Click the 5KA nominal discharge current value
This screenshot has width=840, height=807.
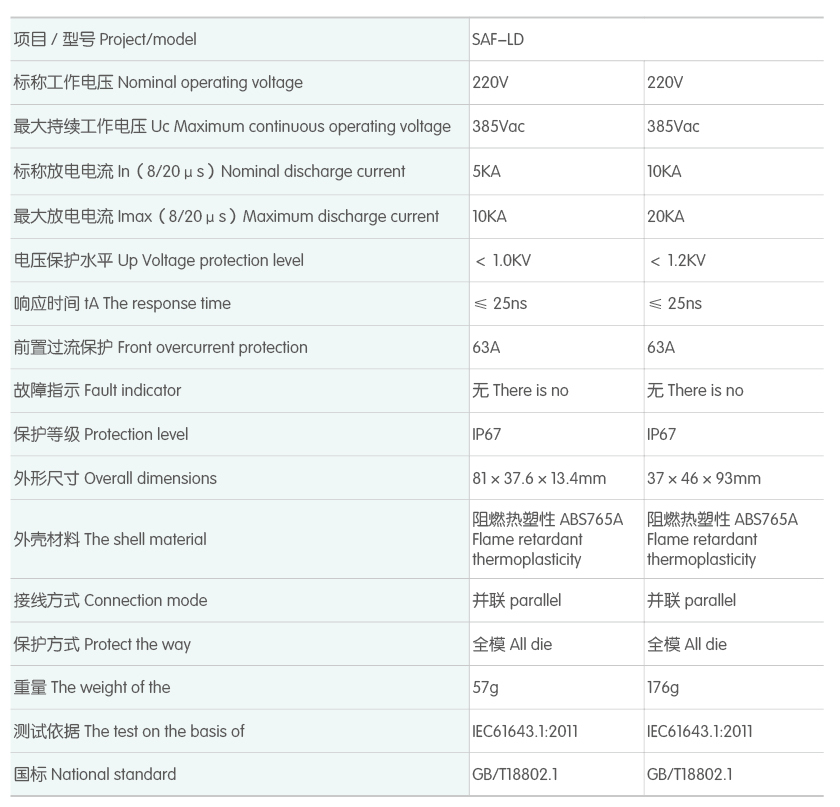[x=486, y=171]
